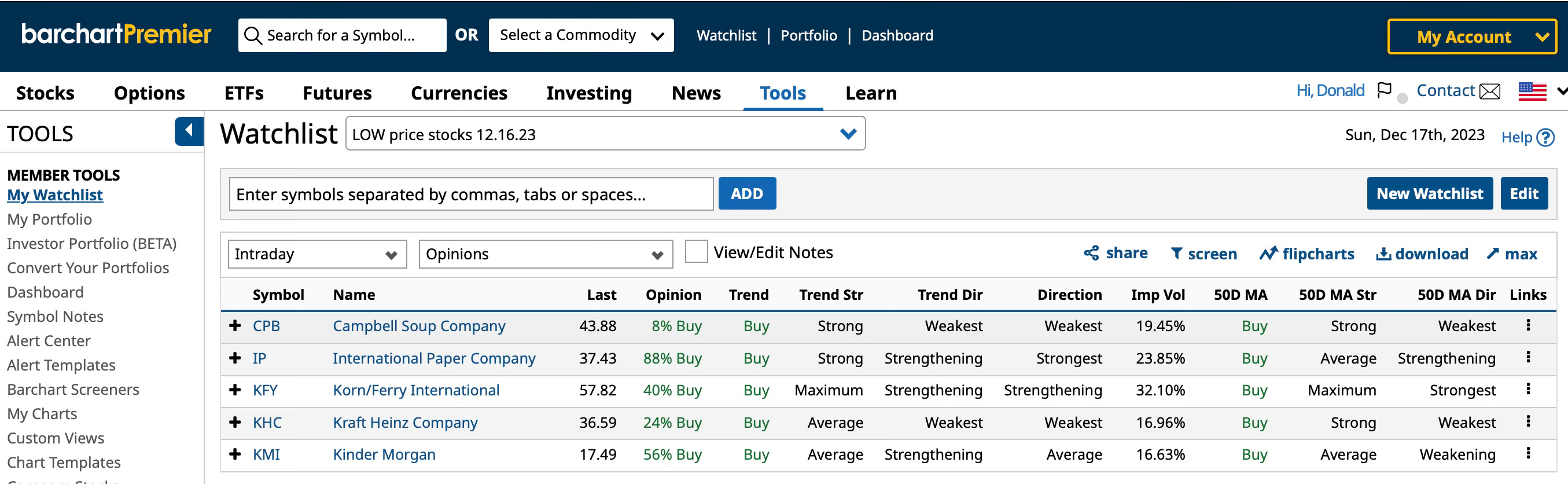Click the max expand icon
The width and height of the screenshot is (1568, 484).
click(1493, 253)
